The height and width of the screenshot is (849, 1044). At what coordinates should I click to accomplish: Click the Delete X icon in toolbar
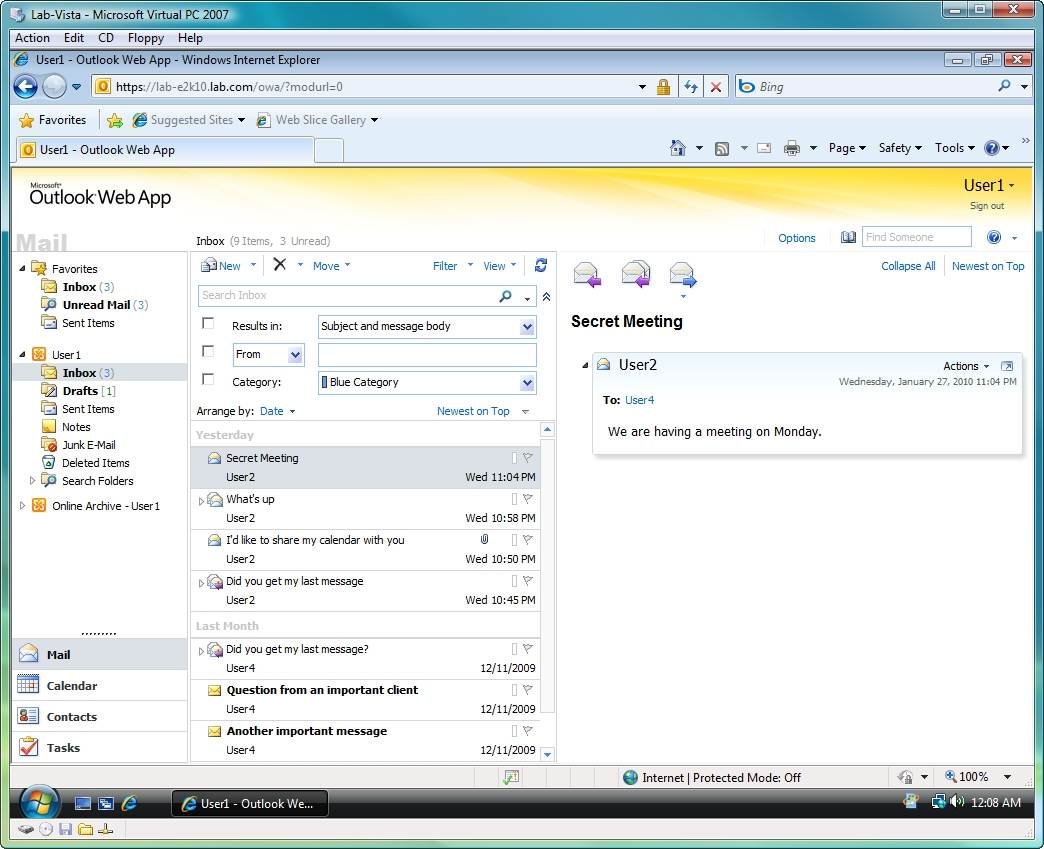280,265
